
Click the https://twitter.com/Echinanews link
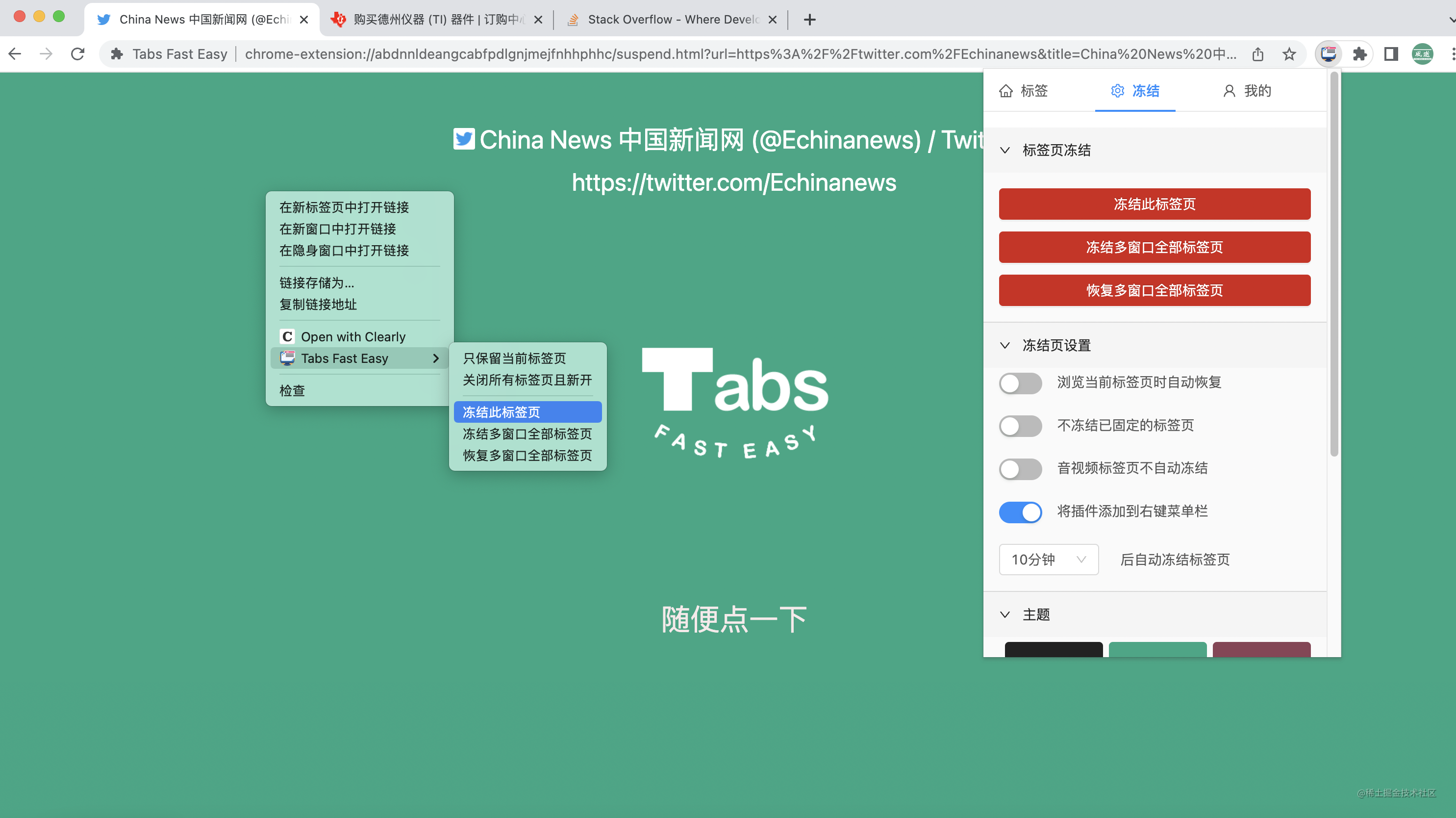tap(734, 182)
